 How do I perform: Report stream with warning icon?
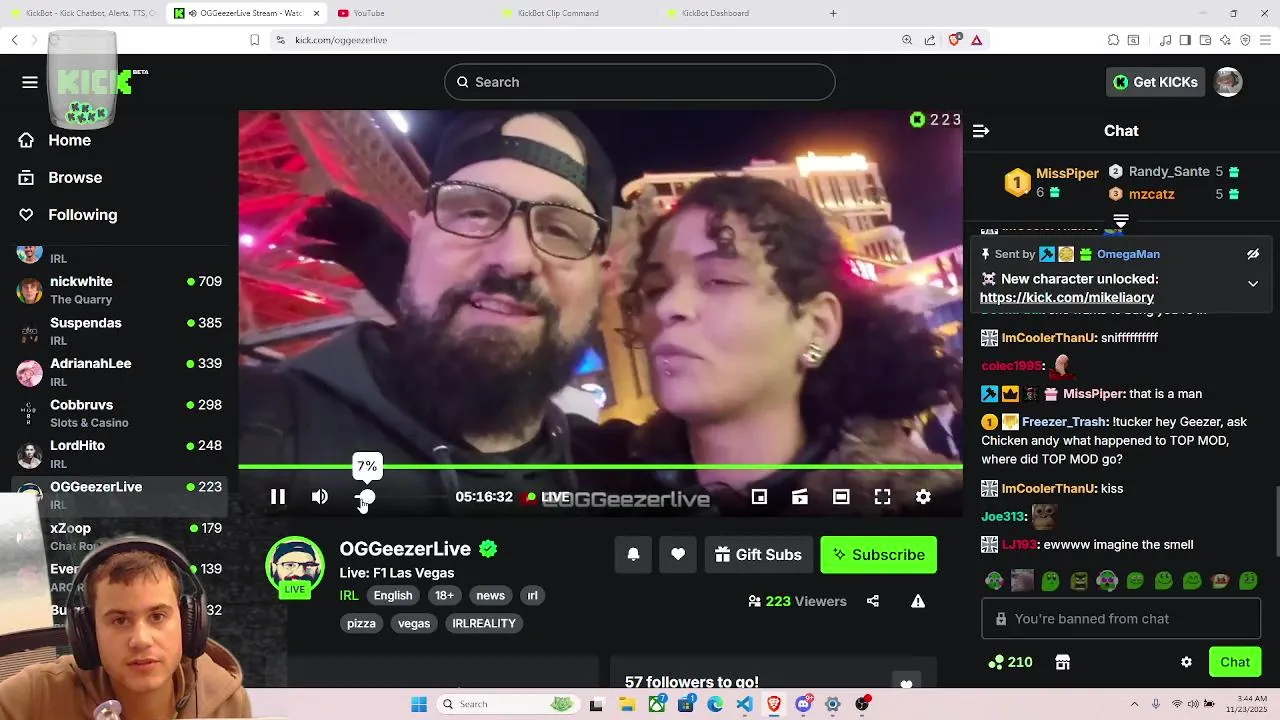click(x=918, y=601)
